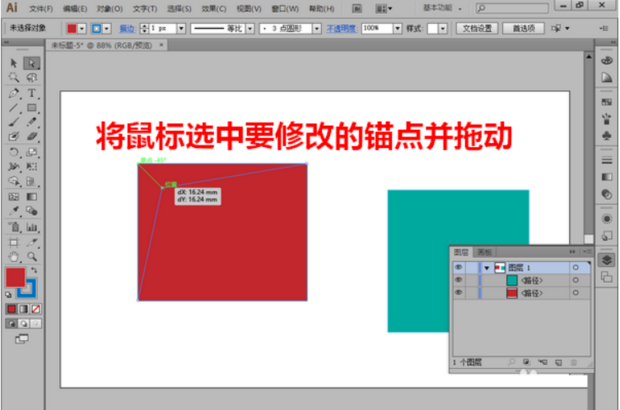Close the 未标题-5 document tab

pyautogui.click(x=161, y=45)
